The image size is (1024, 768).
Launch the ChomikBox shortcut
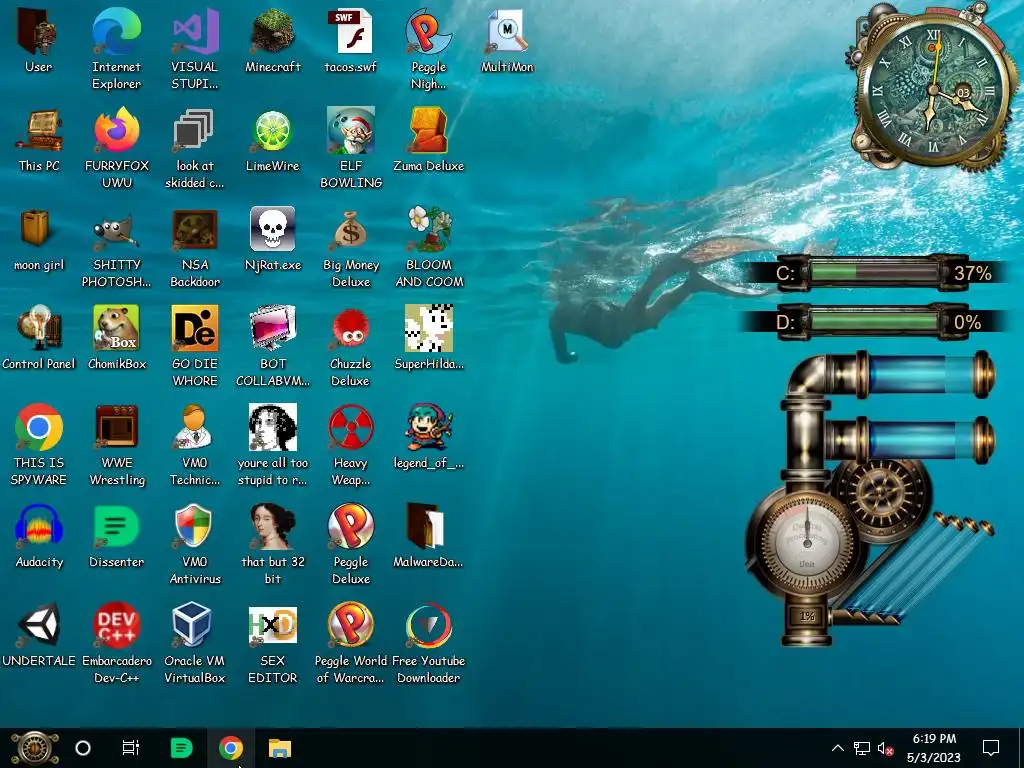coord(116,337)
